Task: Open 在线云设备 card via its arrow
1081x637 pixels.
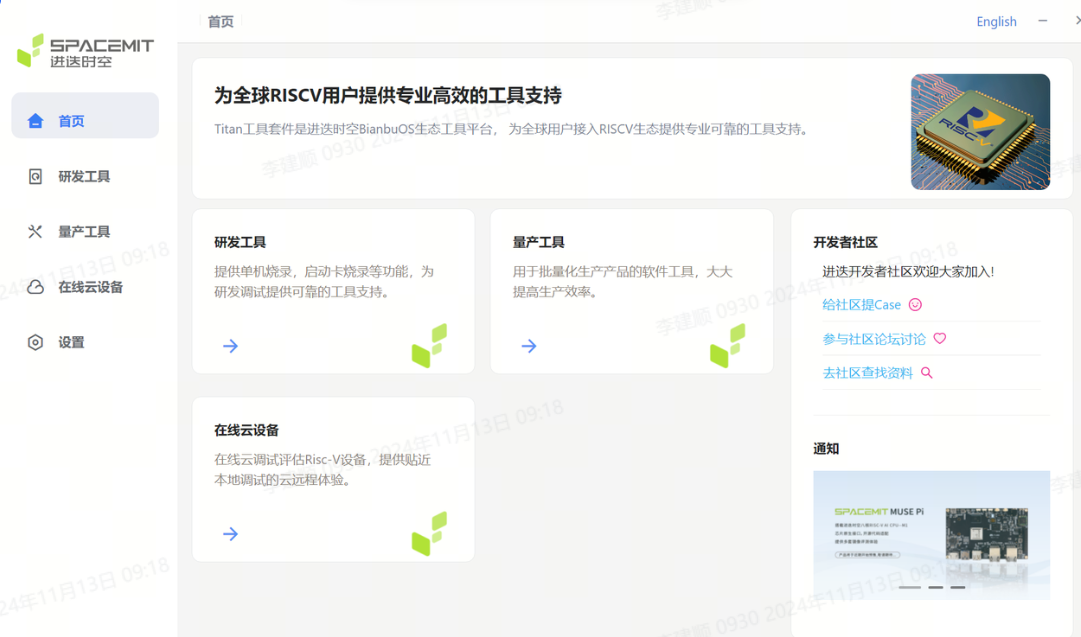Action: click(231, 534)
